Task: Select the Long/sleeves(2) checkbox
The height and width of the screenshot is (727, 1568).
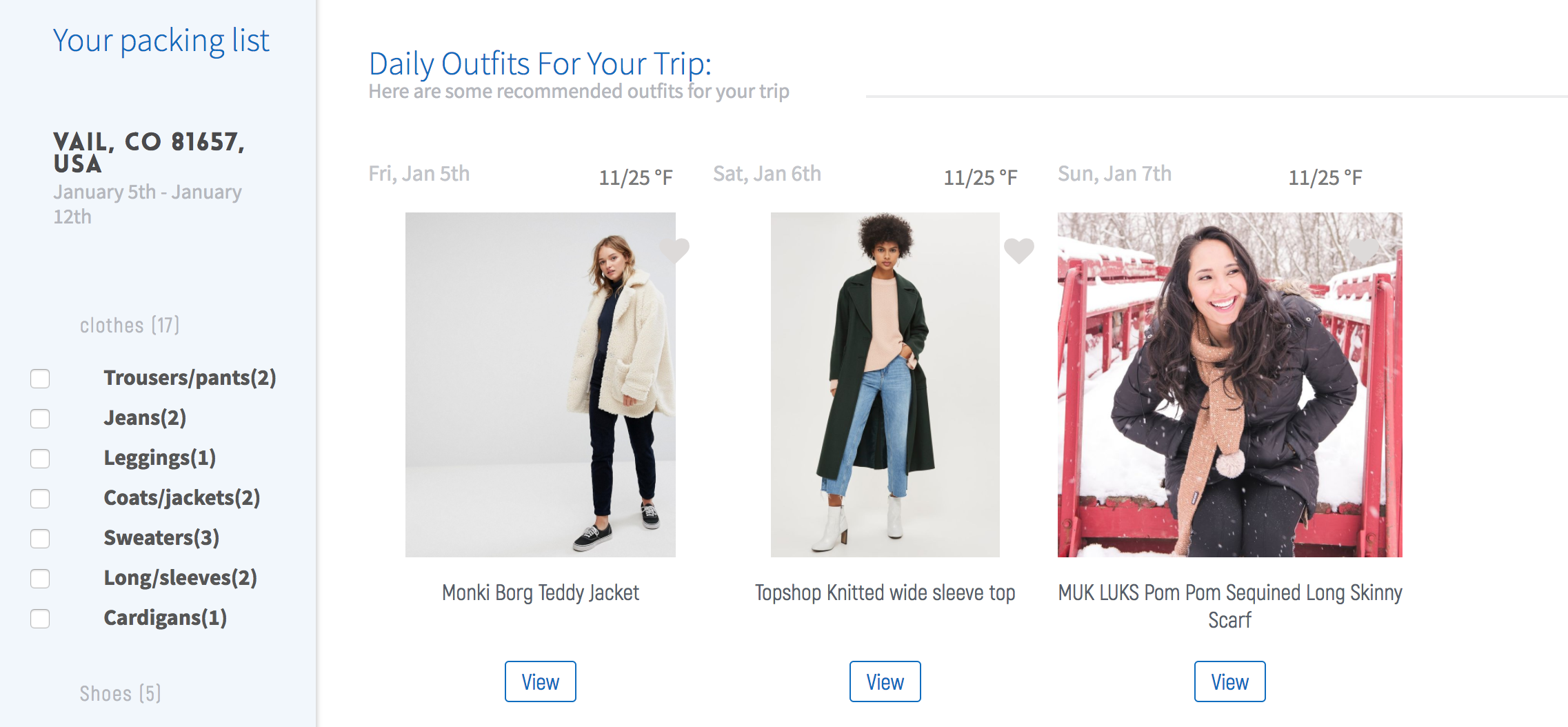Action: coord(40,579)
